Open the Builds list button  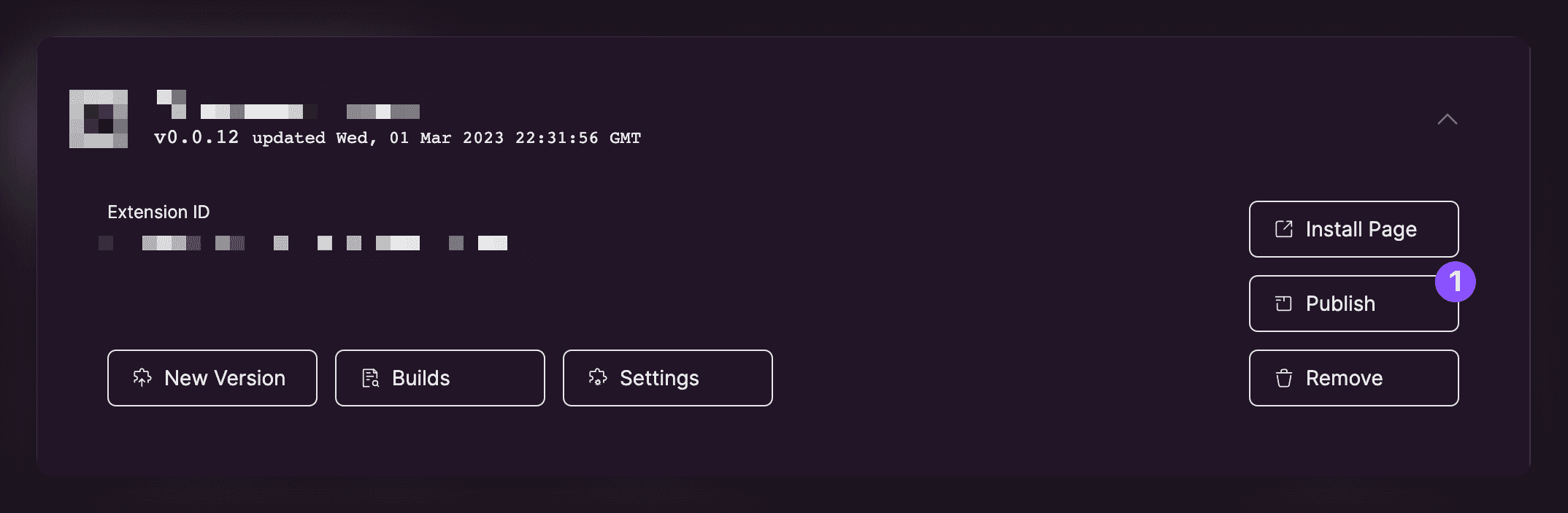[439, 378]
